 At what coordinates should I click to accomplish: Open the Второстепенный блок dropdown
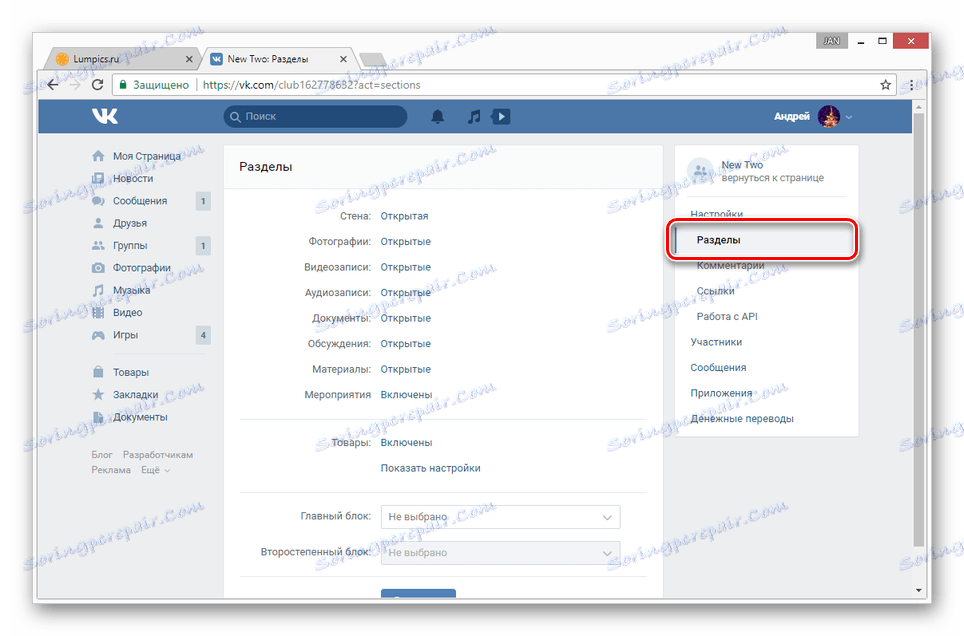click(500, 552)
